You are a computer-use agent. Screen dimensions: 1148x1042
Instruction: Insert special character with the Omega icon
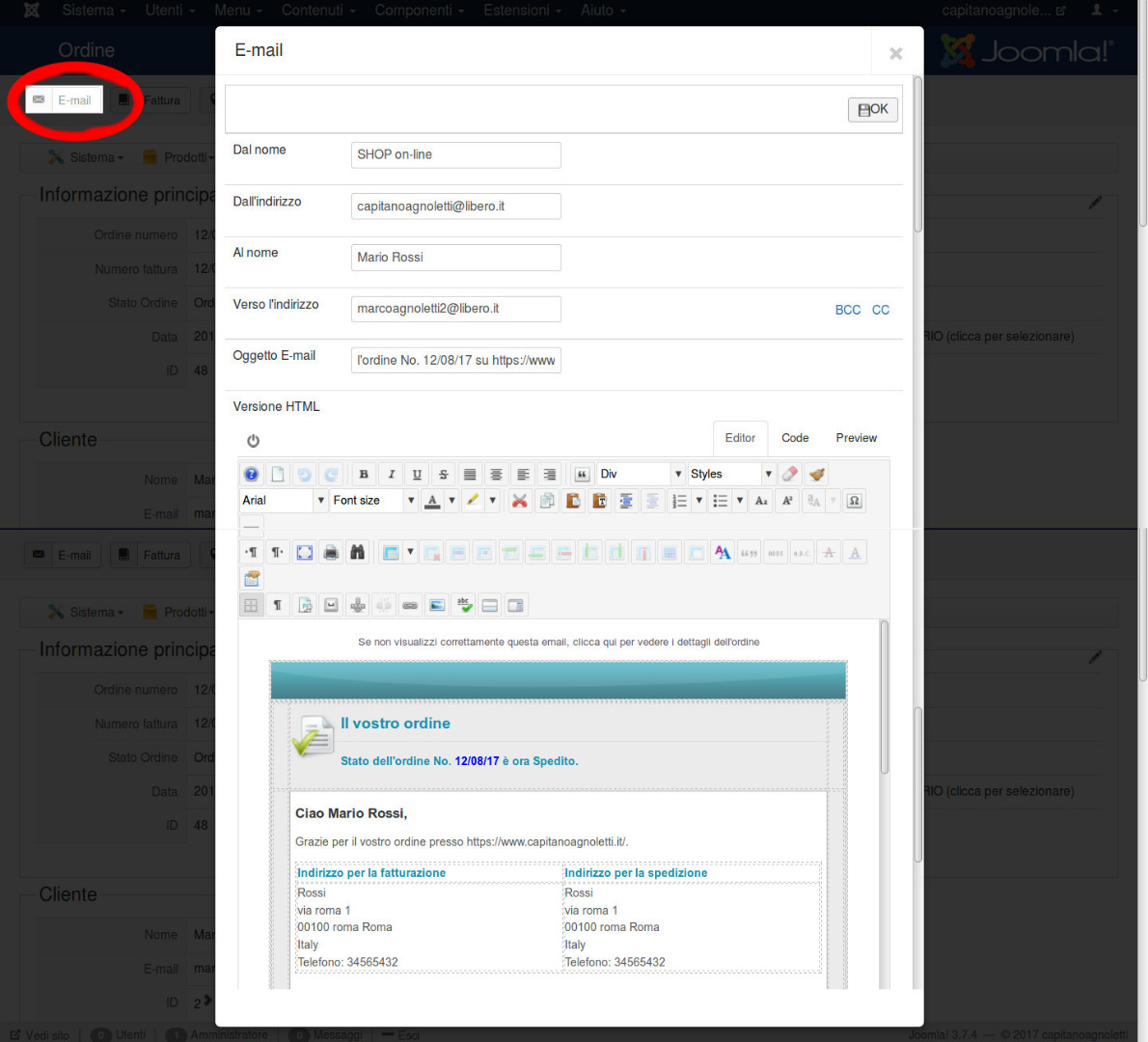[855, 501]
